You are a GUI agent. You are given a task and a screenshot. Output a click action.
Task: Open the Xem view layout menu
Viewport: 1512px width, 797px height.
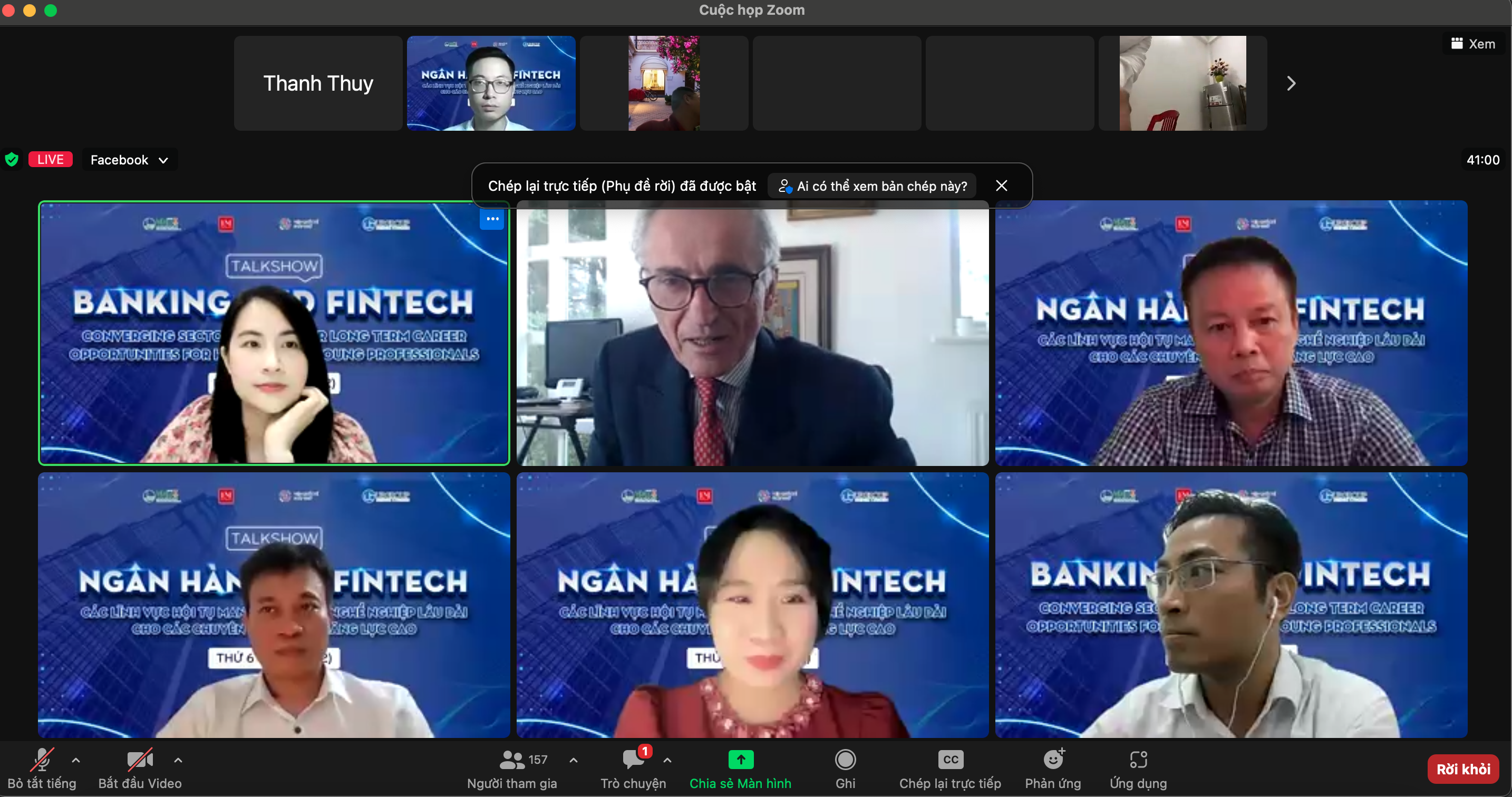tap(1474, 44)
